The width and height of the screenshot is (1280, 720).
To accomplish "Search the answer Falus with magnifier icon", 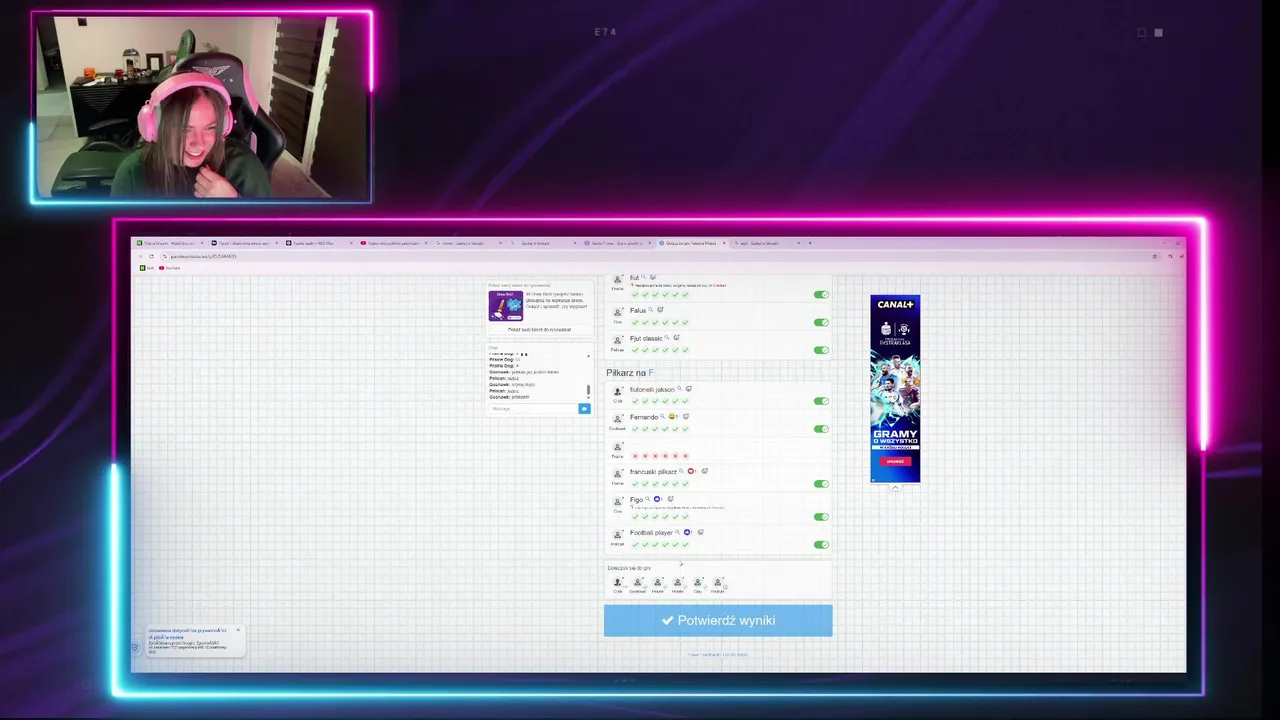I will (x=651, y=310).
